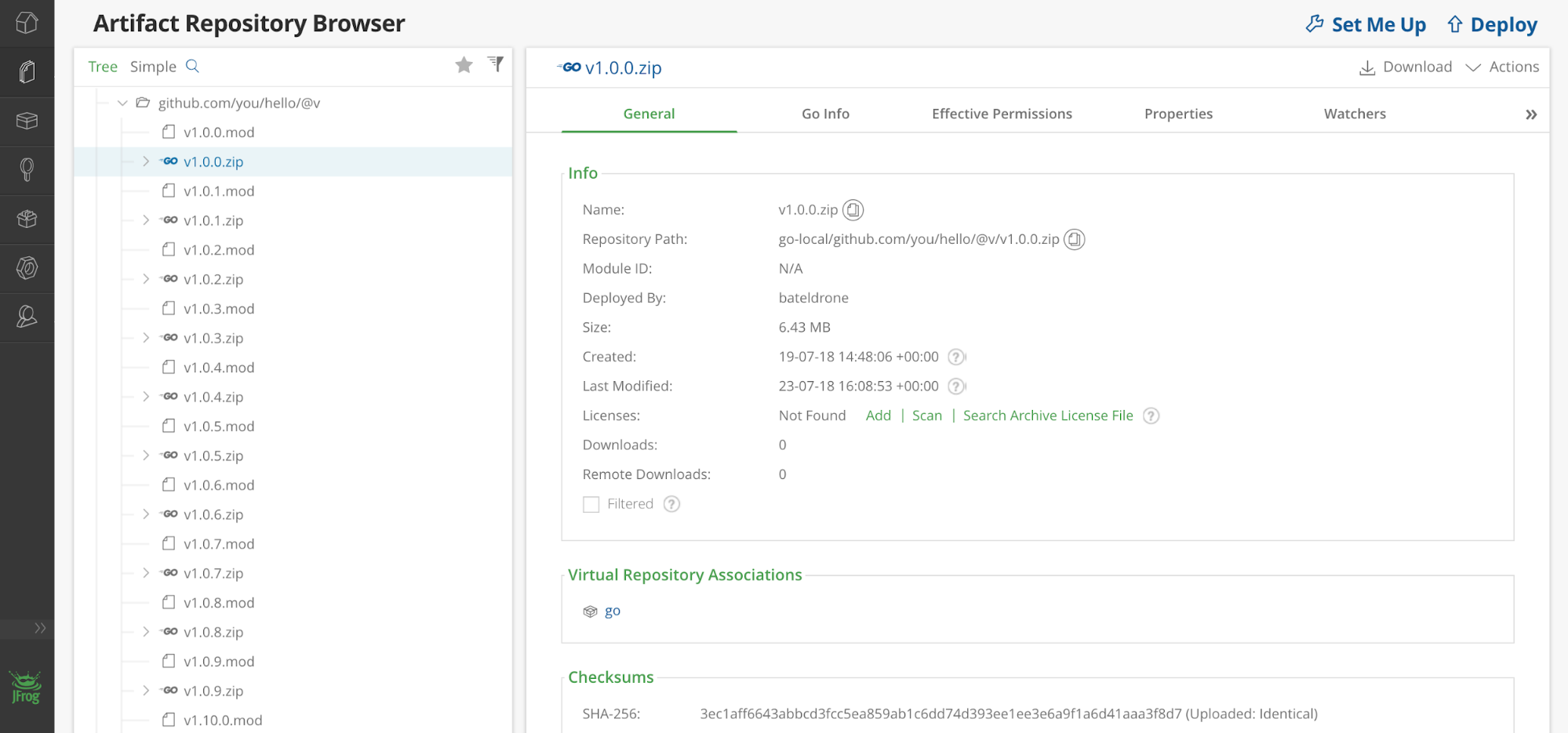This screenshot has width=1568, height=733.
Task: Expand the left sidebar with double arrows
Action: (x=39, y=628)
